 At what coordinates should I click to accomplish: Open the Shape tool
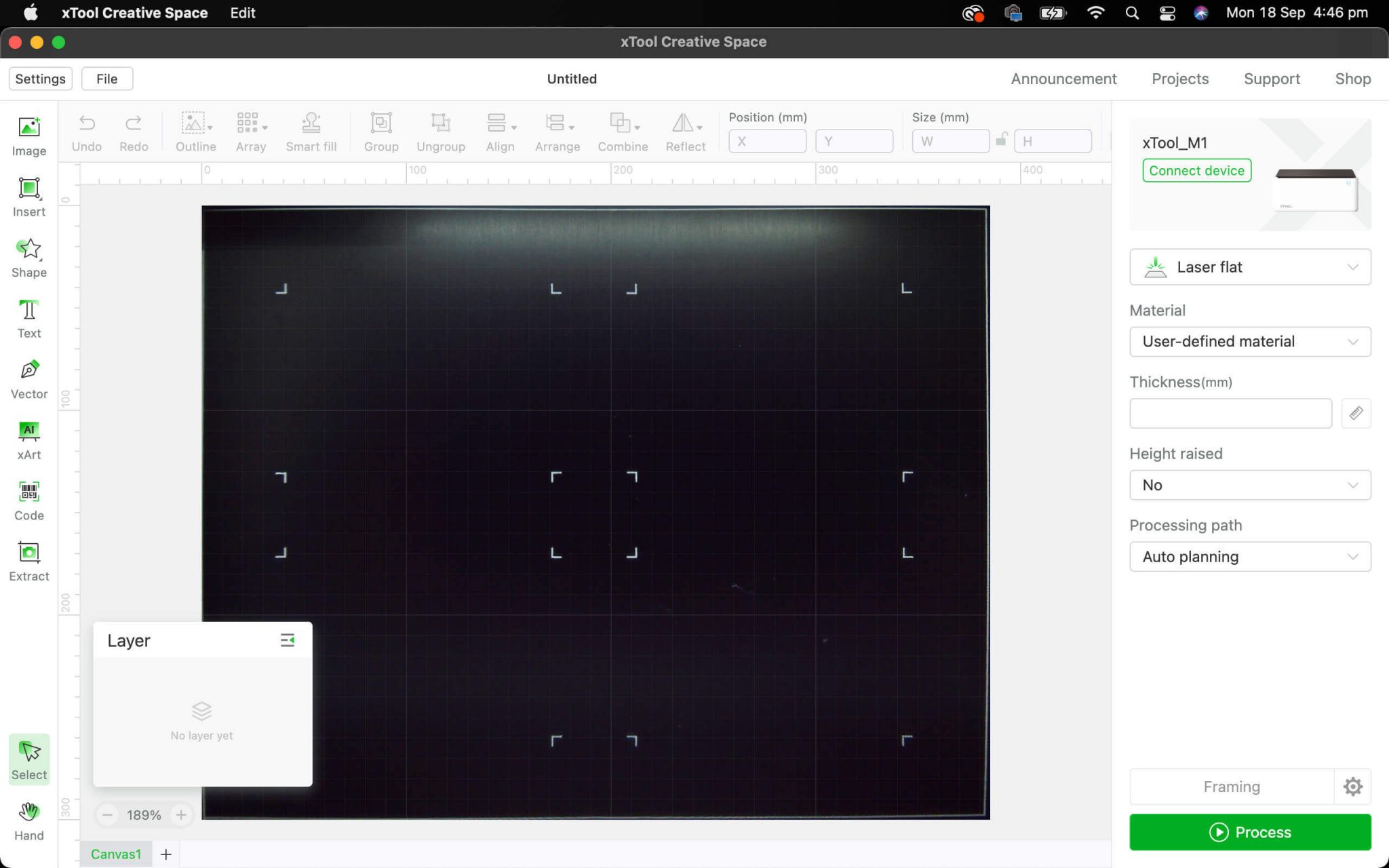(28, 258)
